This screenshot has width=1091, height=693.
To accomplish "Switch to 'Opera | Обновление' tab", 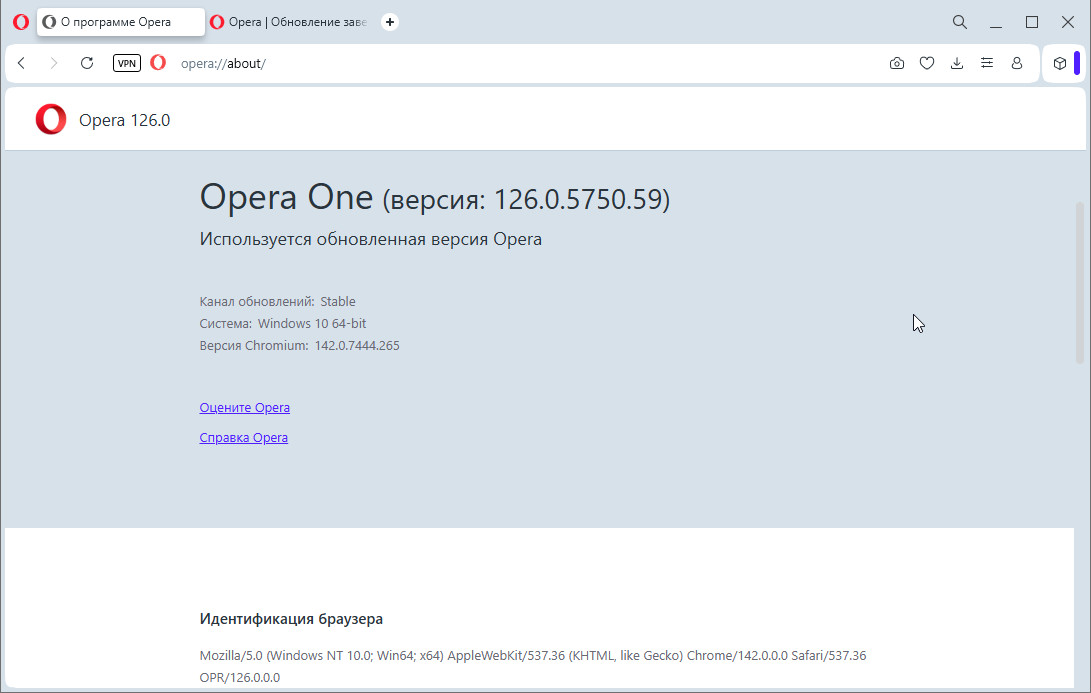I will click(290, 22).
